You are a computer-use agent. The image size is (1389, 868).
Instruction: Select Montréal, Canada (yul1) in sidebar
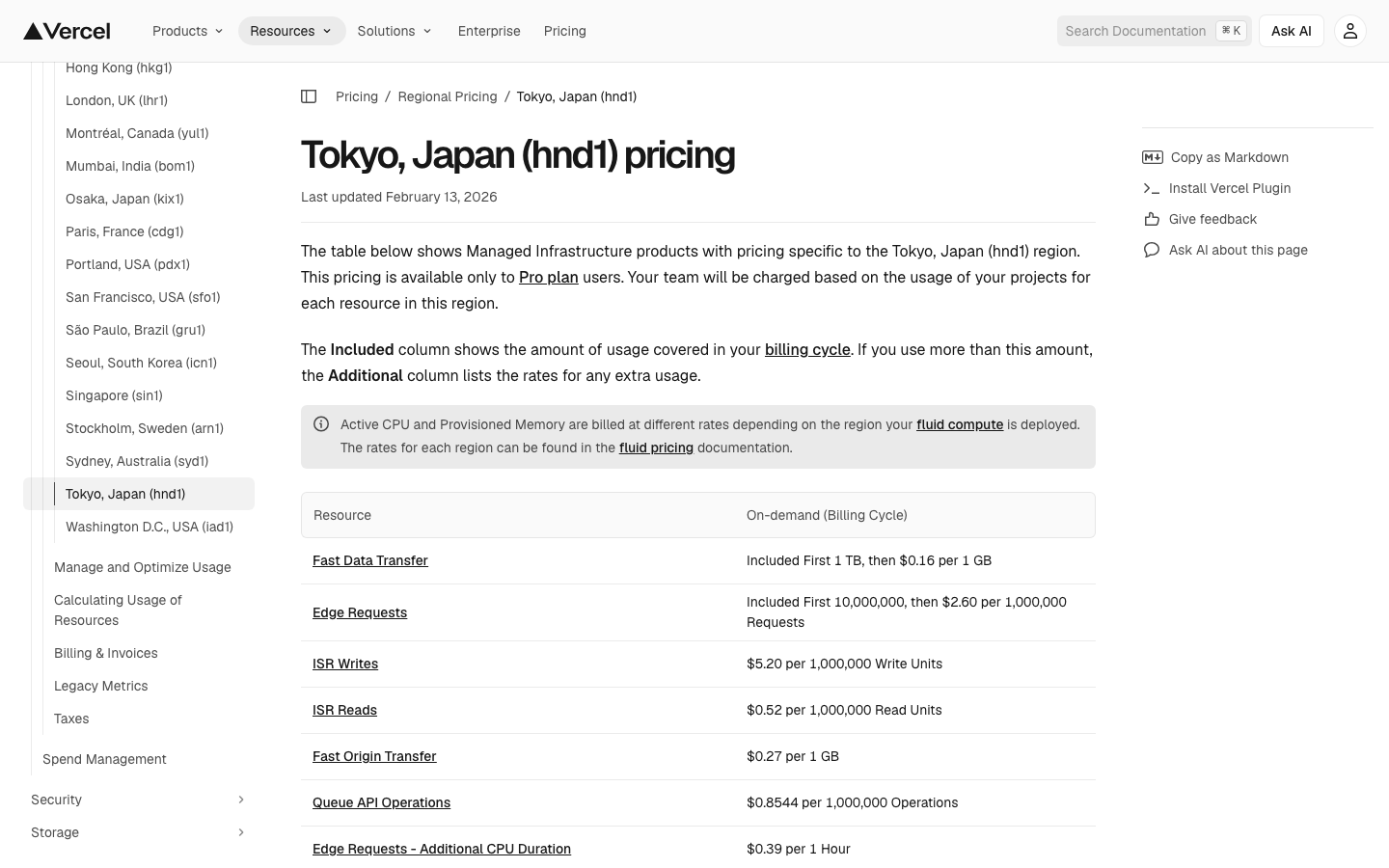pos(137,133)
